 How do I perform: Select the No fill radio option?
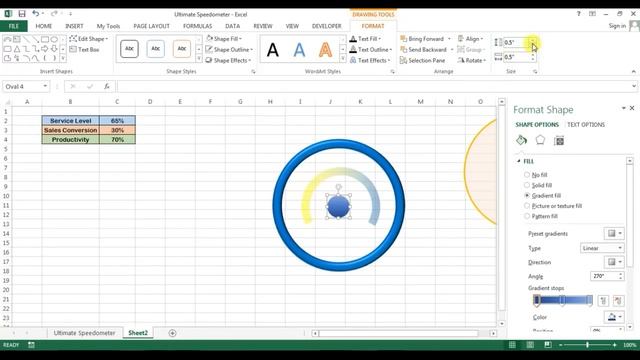527,175
